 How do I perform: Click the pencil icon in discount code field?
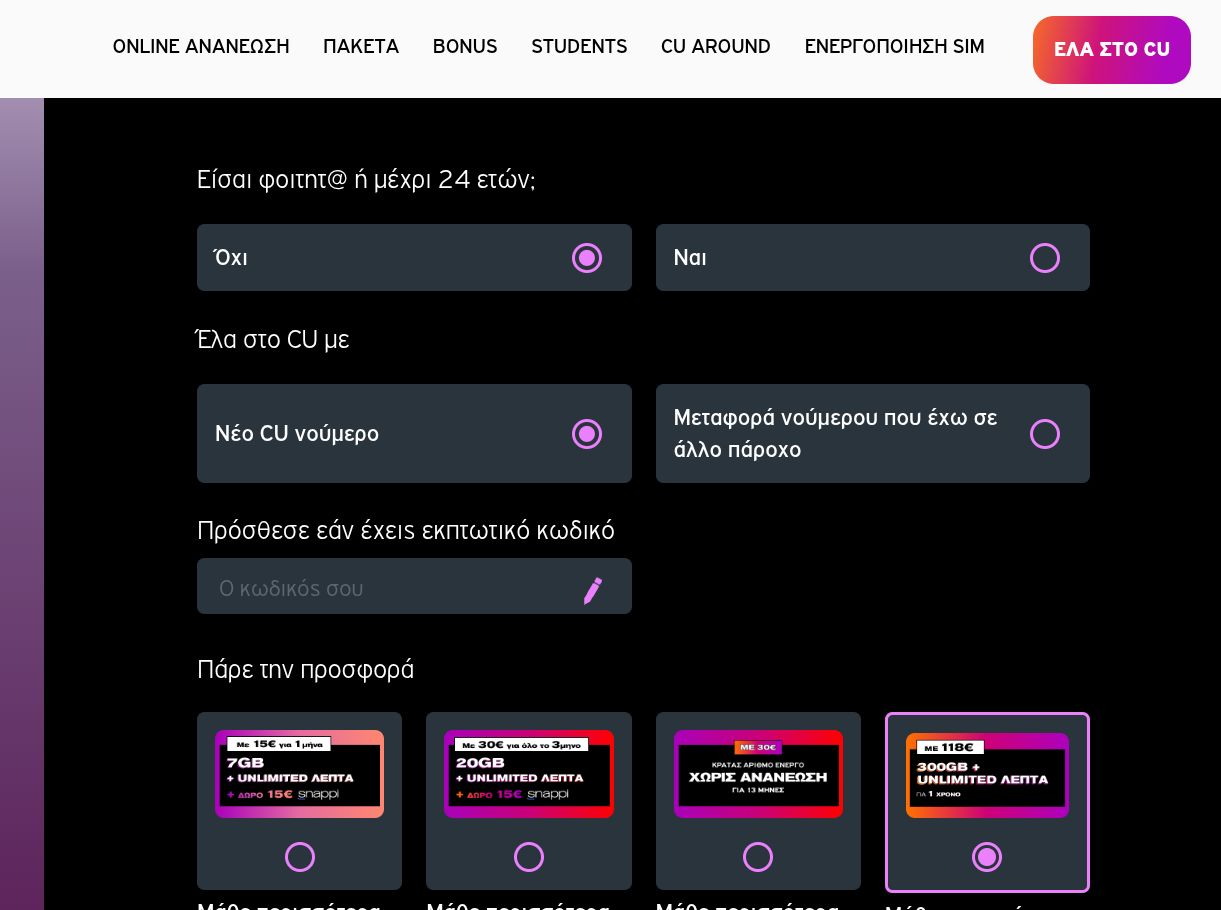(593, 590)
